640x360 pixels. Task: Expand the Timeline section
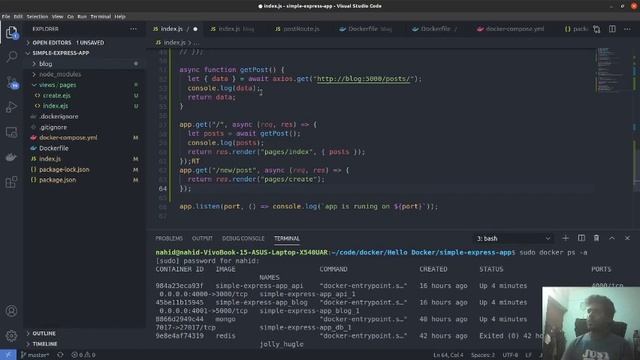point(45,344)
